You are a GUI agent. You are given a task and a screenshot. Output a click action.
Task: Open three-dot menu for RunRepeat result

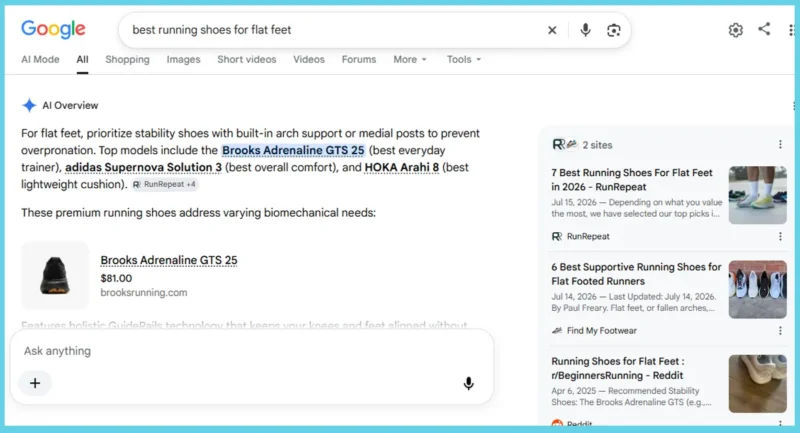[780, 236]
